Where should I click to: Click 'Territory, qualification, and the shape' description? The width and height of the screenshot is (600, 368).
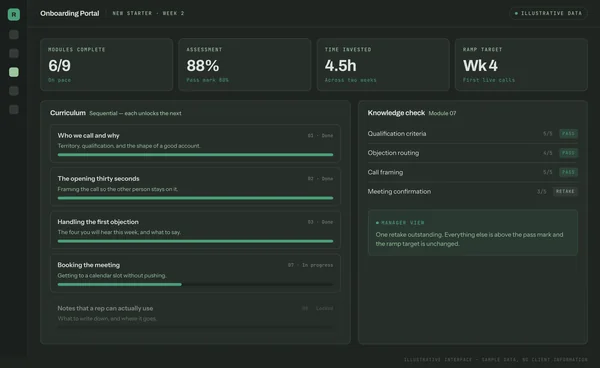pos(129,146)
